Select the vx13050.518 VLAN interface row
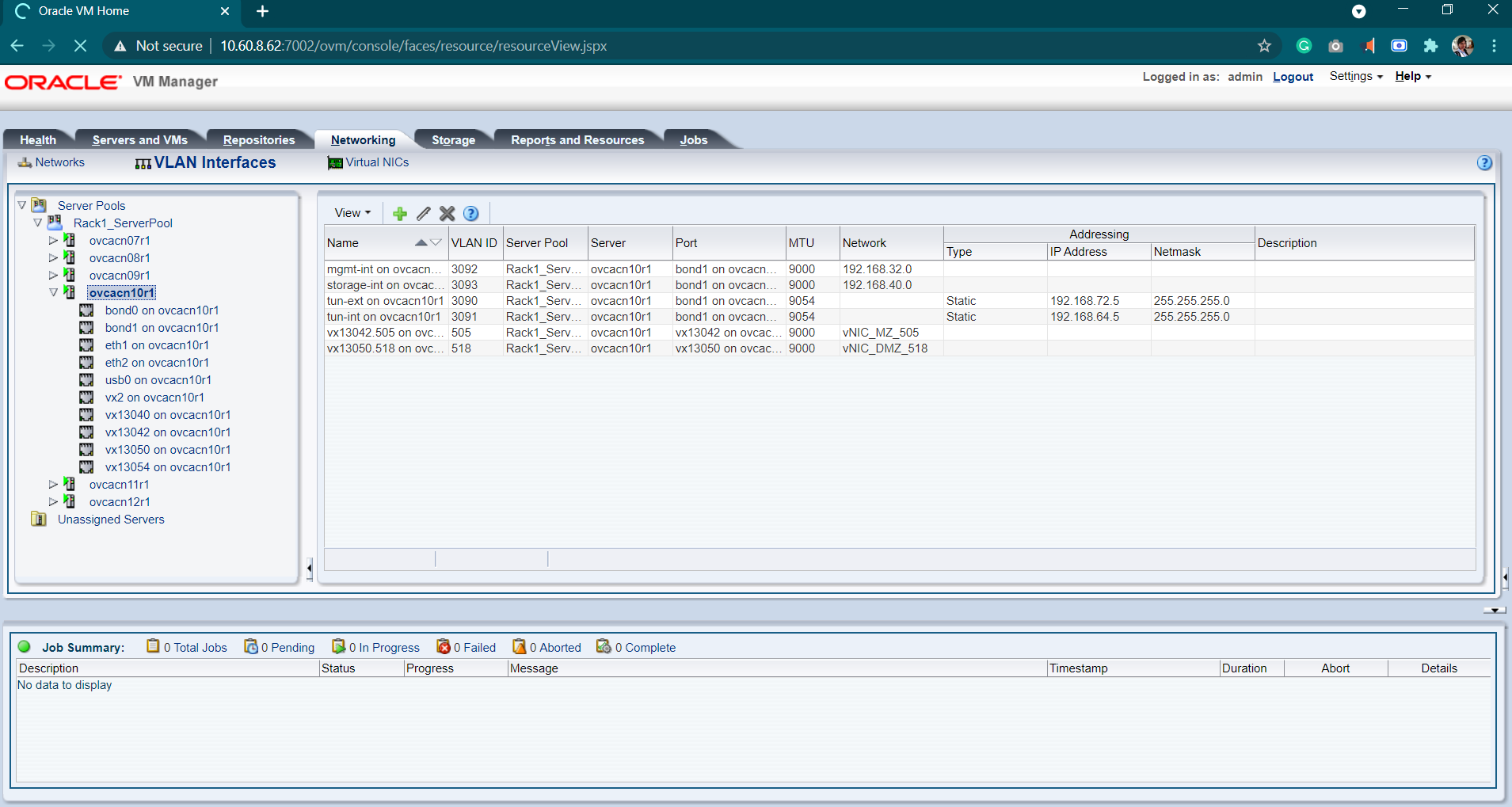The height and width of the screenshot is (807, 1512). coord(899,348)
